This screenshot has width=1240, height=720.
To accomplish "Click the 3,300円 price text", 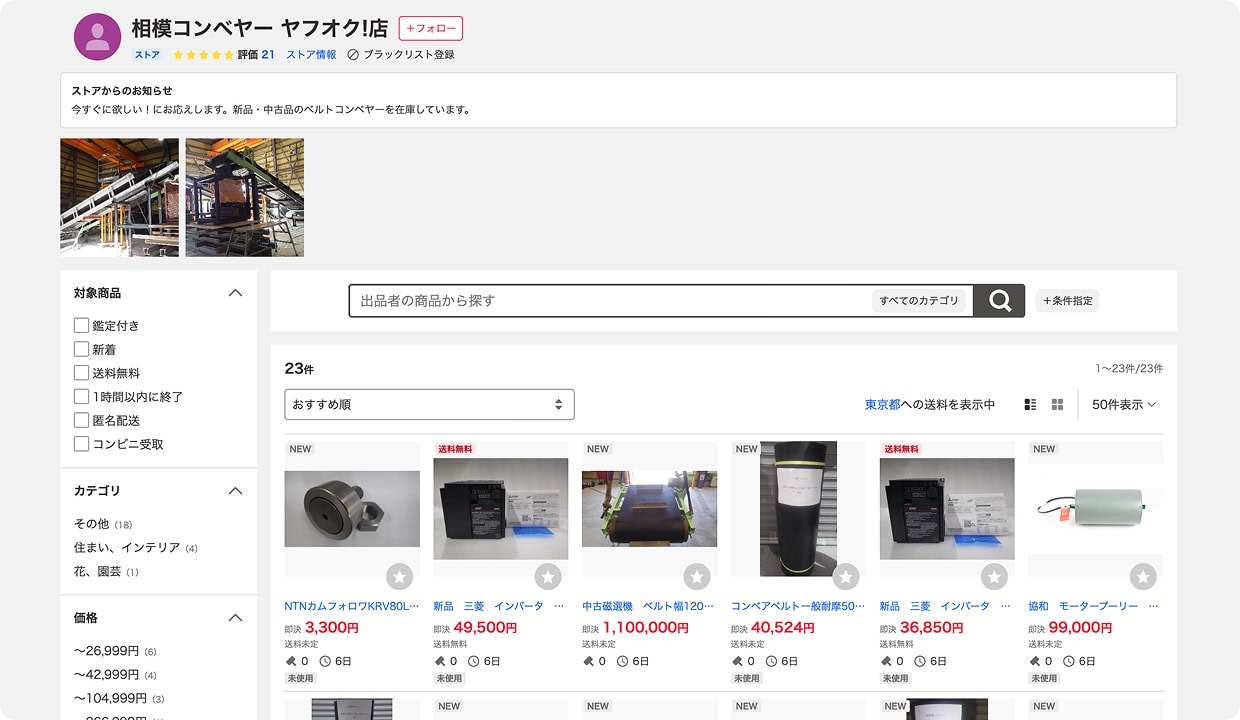I will [x=331, y=628].
